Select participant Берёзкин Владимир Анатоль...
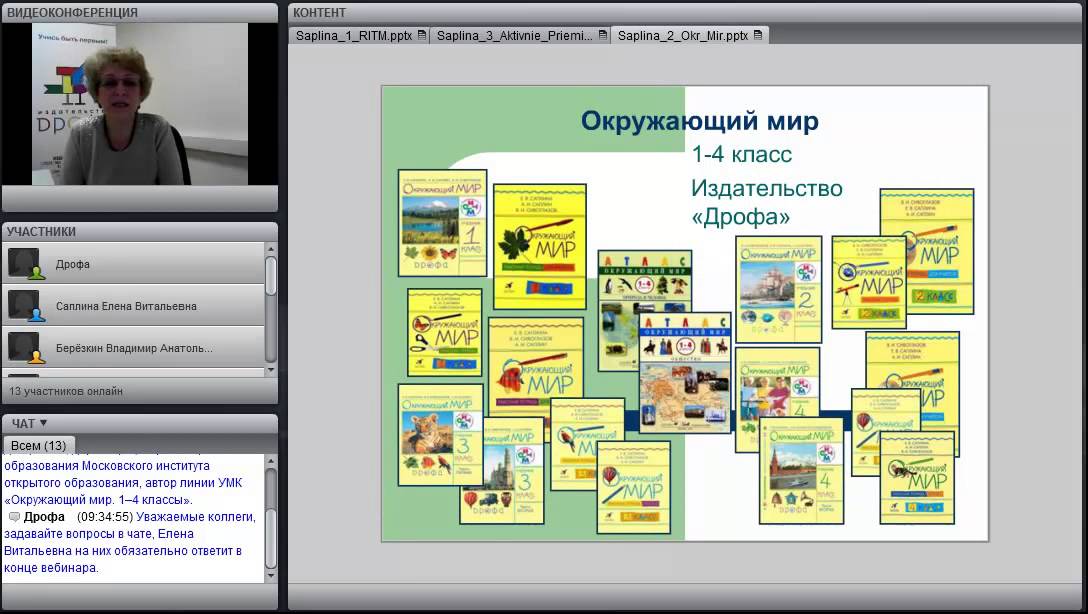Screen dimensions: 1088x614 tap(133, 347)
